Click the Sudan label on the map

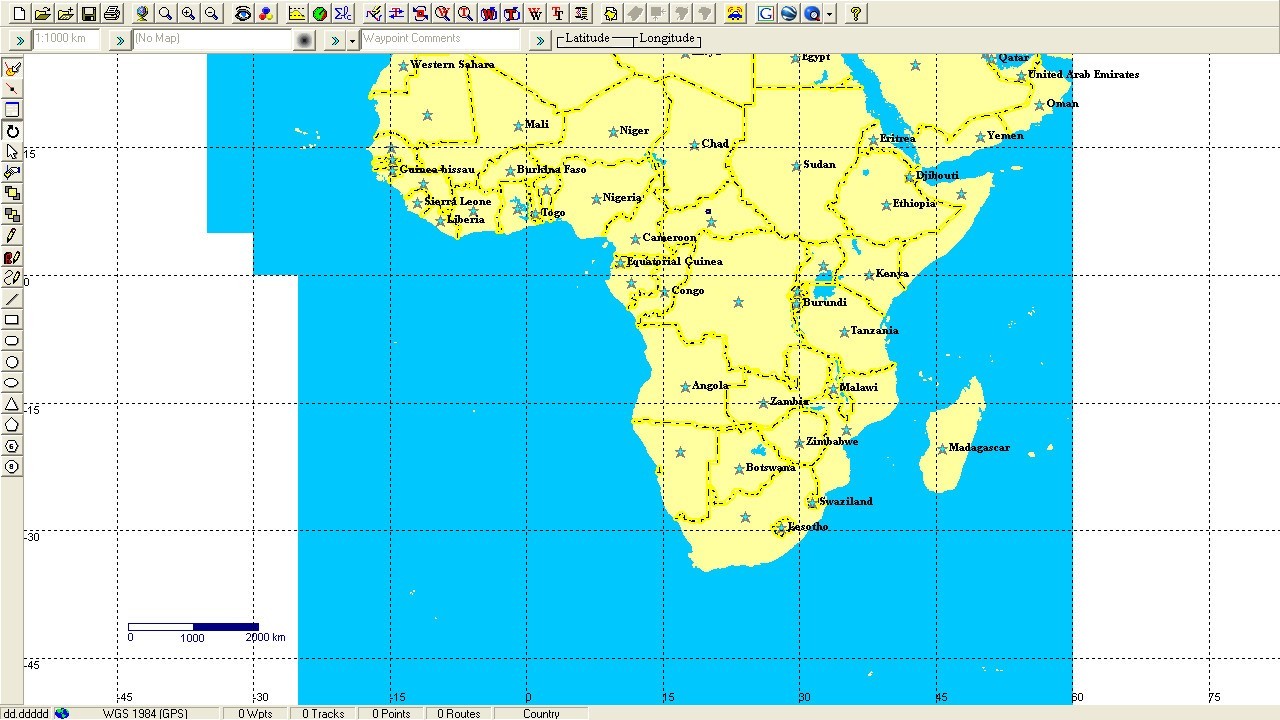coord(819,165)
